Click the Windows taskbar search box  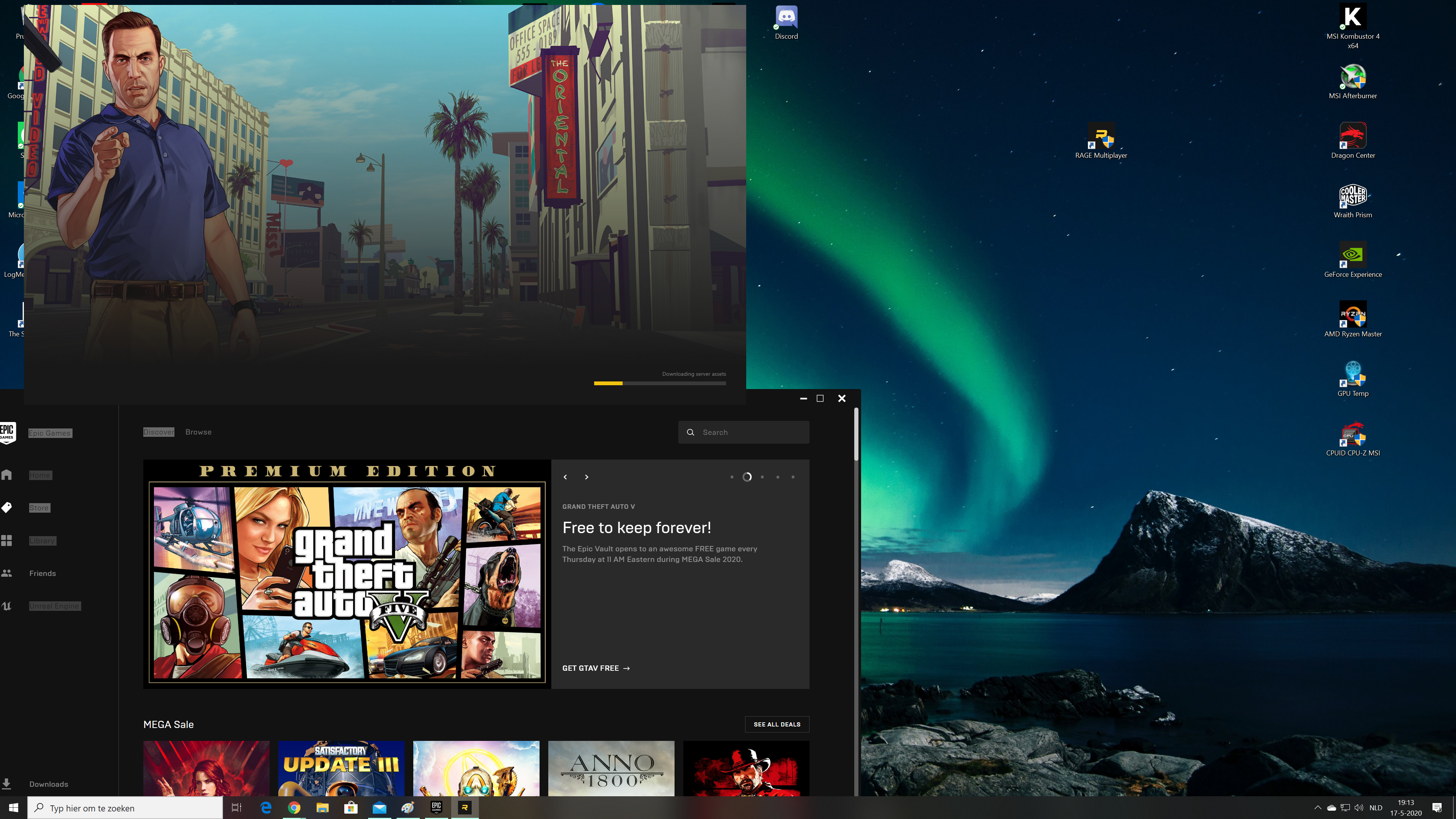(125, 808)
